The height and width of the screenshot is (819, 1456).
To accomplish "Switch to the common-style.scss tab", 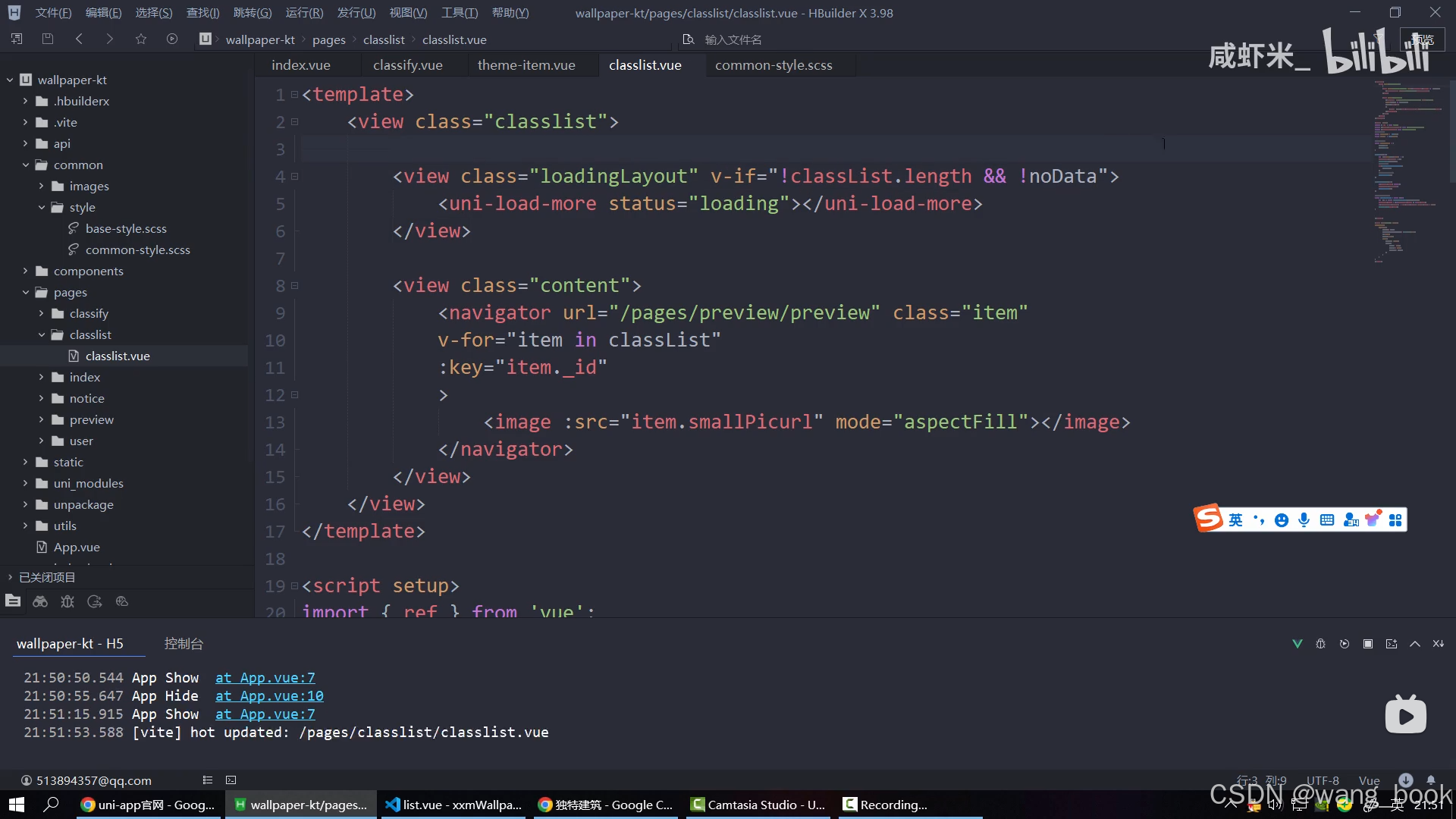I will 773,65.
